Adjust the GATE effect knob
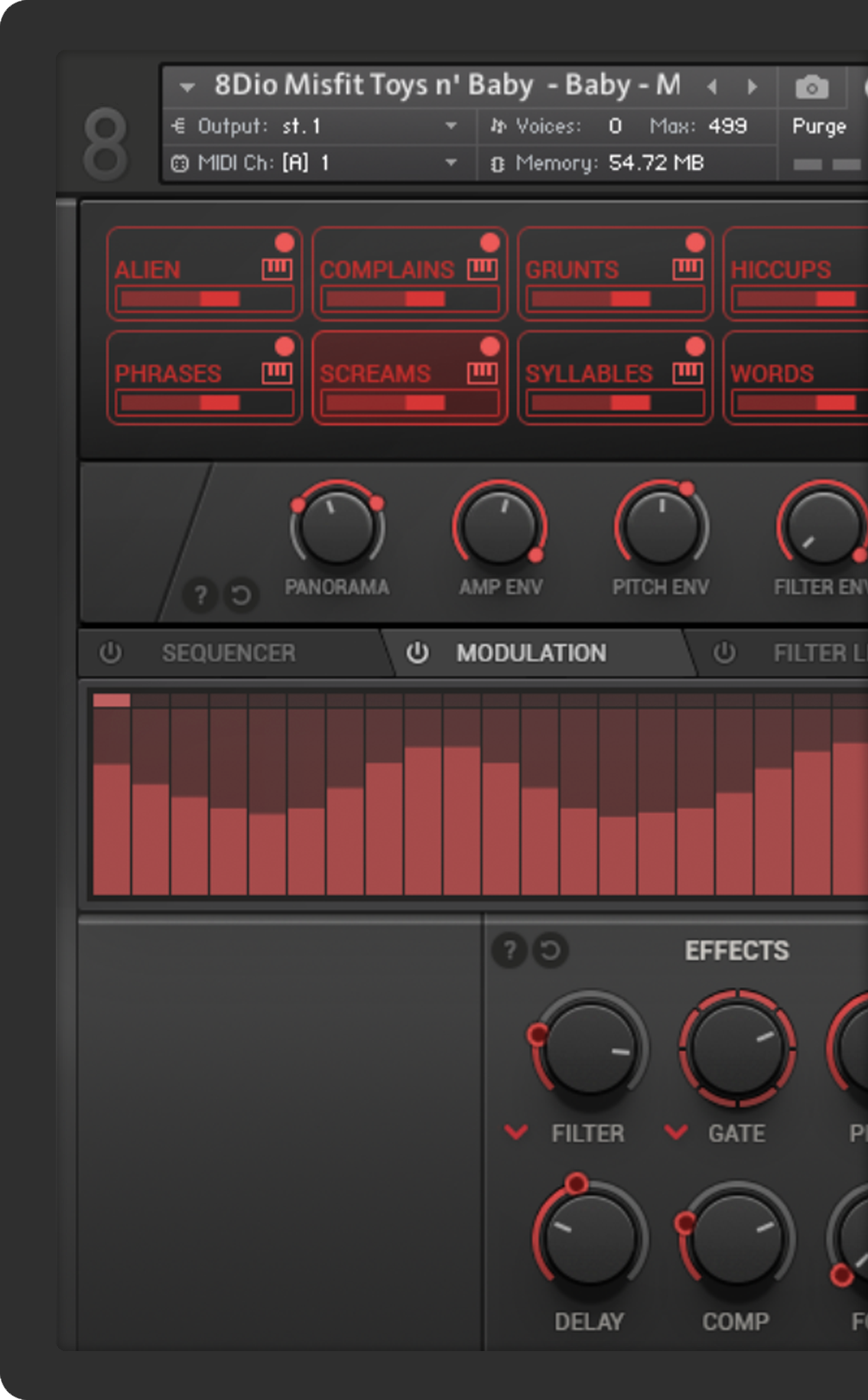This screenshot has width=868, height=1400. (737, 1049)
